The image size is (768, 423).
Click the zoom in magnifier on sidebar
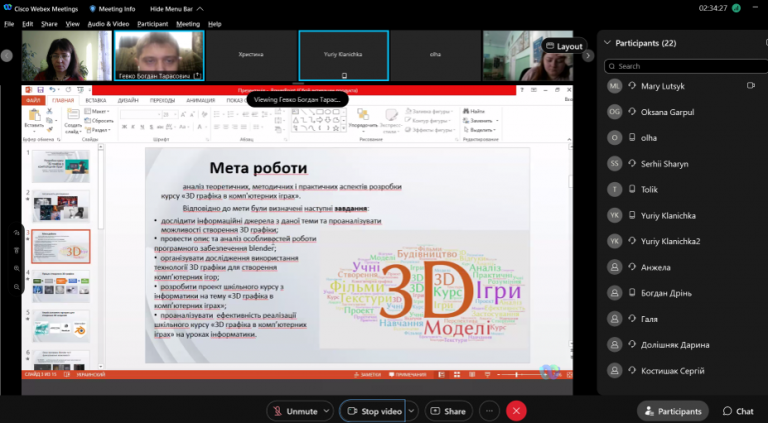coord(17,269)
